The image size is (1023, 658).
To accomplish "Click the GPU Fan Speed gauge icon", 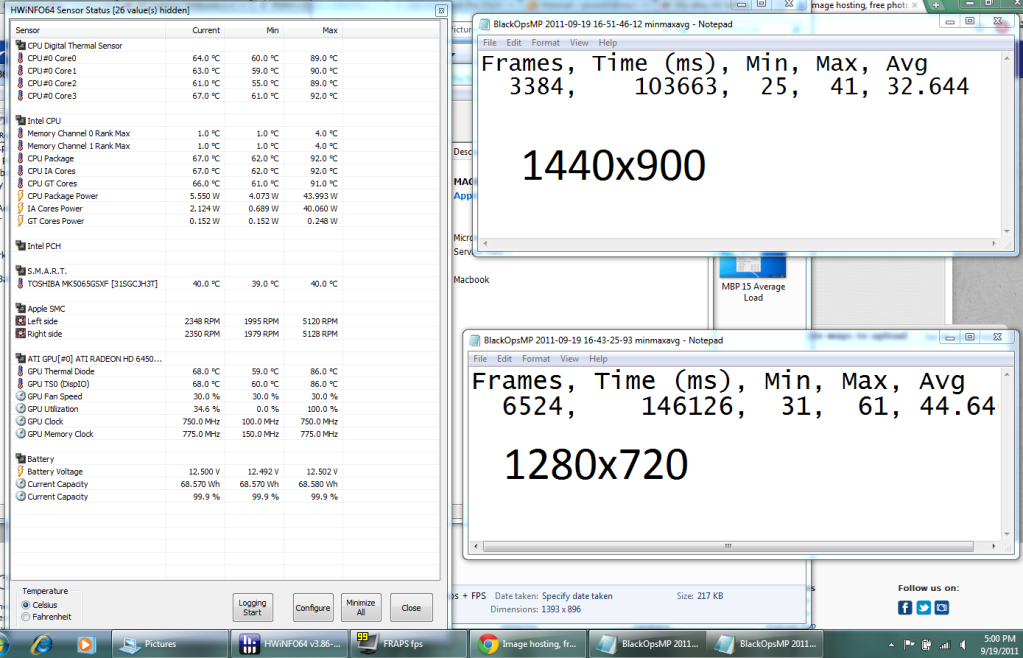I will tap(20, 396).
